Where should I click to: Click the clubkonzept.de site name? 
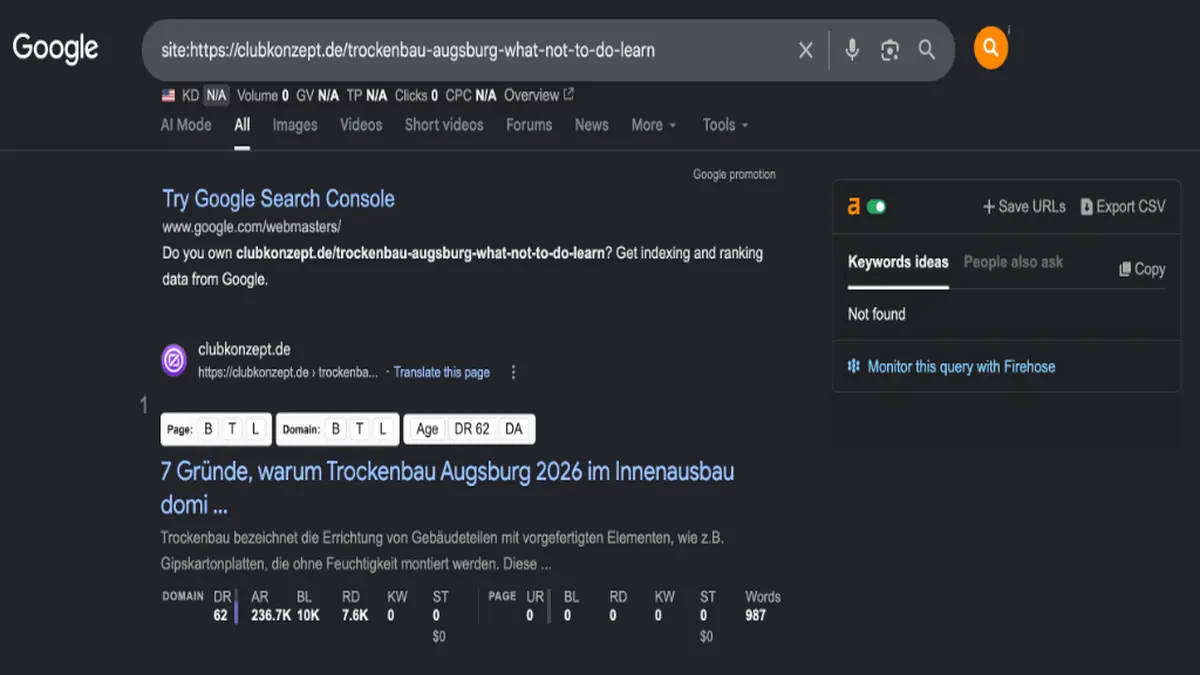tap(245, 349)
